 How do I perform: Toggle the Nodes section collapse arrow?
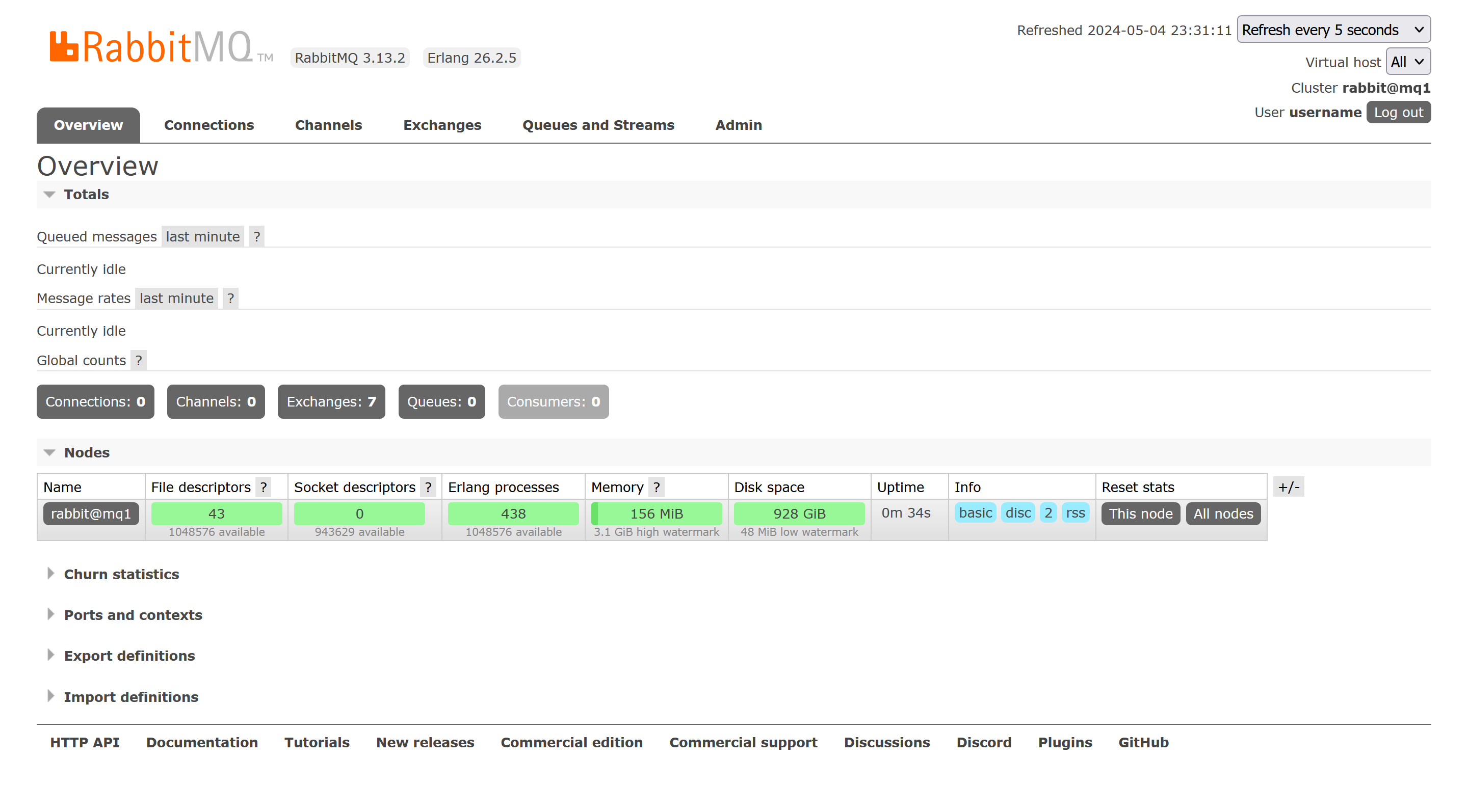49,453
